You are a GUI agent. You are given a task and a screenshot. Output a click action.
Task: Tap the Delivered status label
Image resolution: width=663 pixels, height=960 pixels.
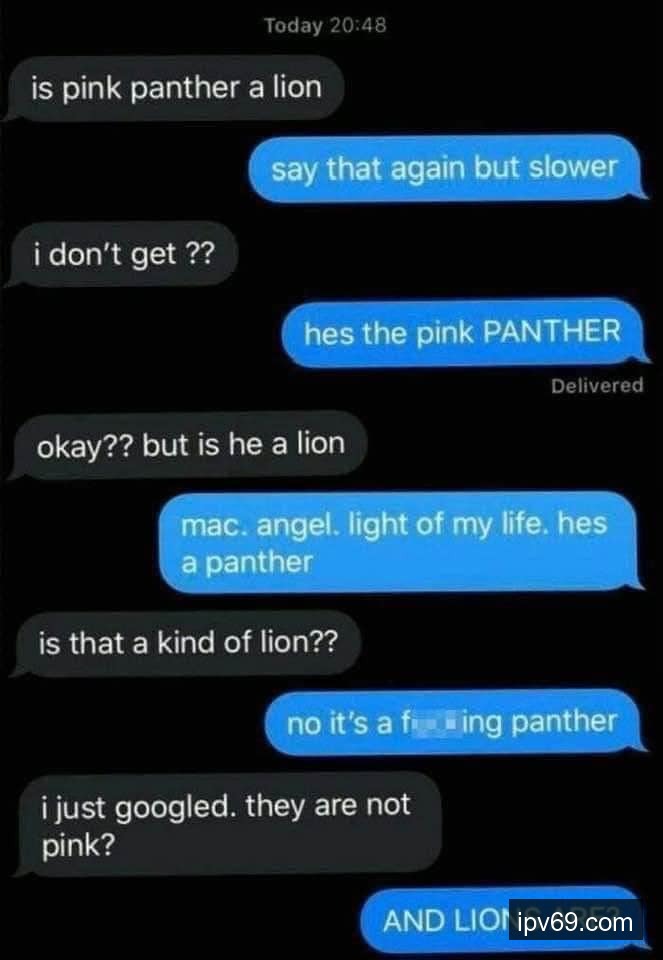coord(597,386)
